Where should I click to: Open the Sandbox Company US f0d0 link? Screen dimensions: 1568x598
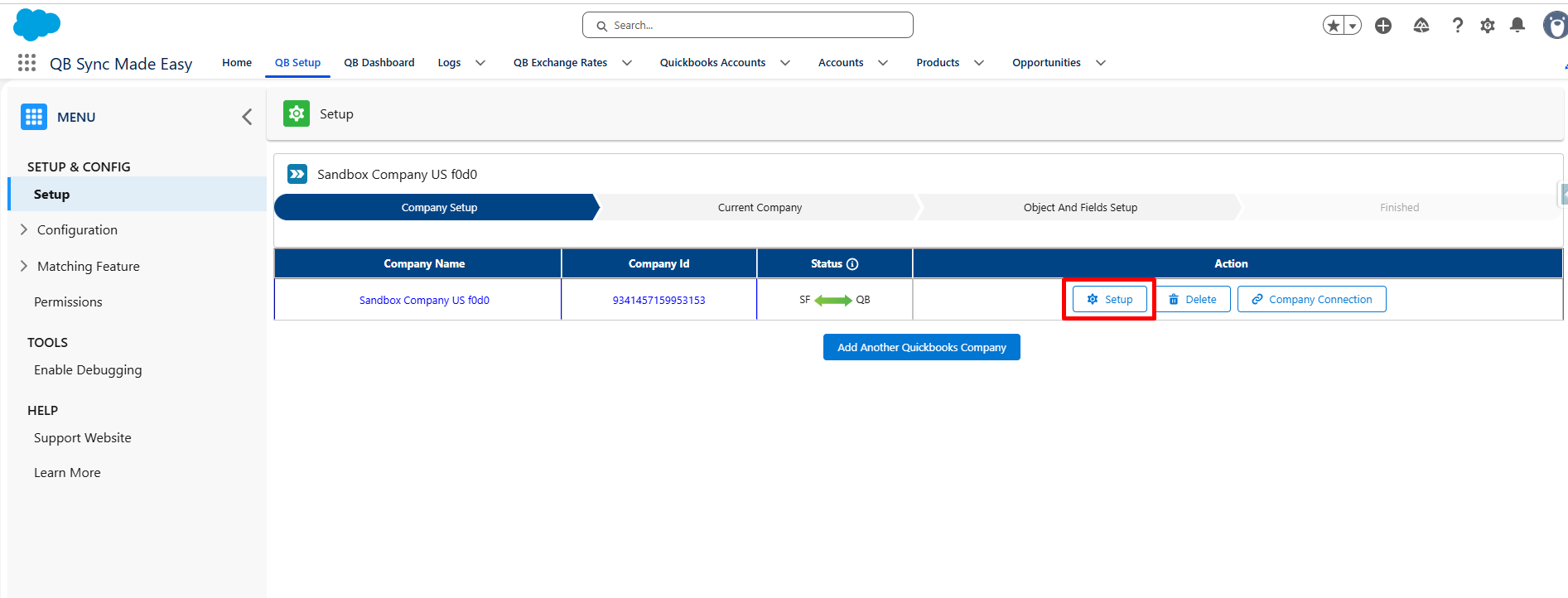424,300
